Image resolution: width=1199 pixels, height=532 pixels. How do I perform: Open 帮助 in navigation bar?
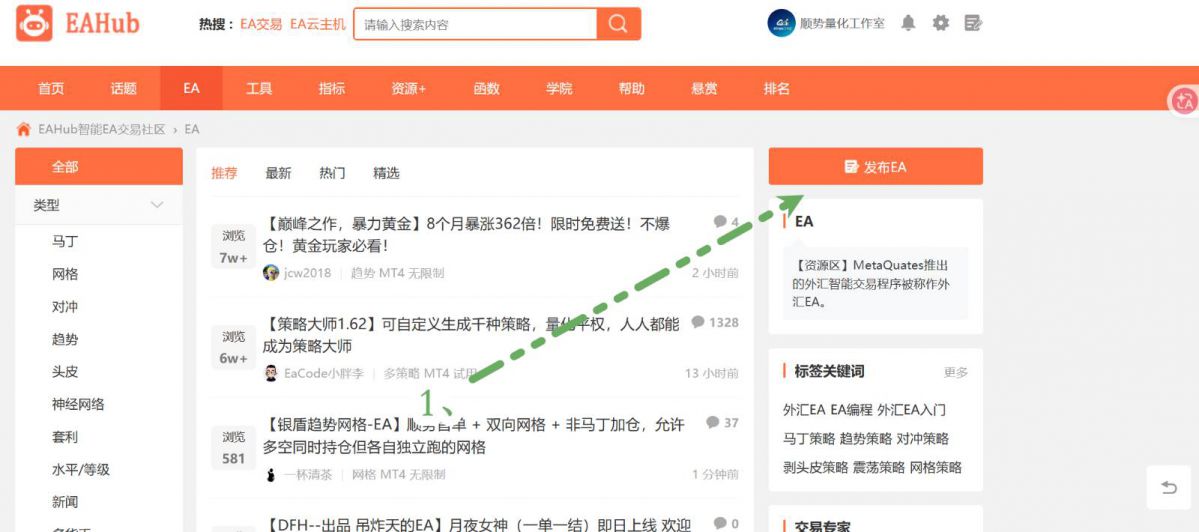(x=632, y=89)
